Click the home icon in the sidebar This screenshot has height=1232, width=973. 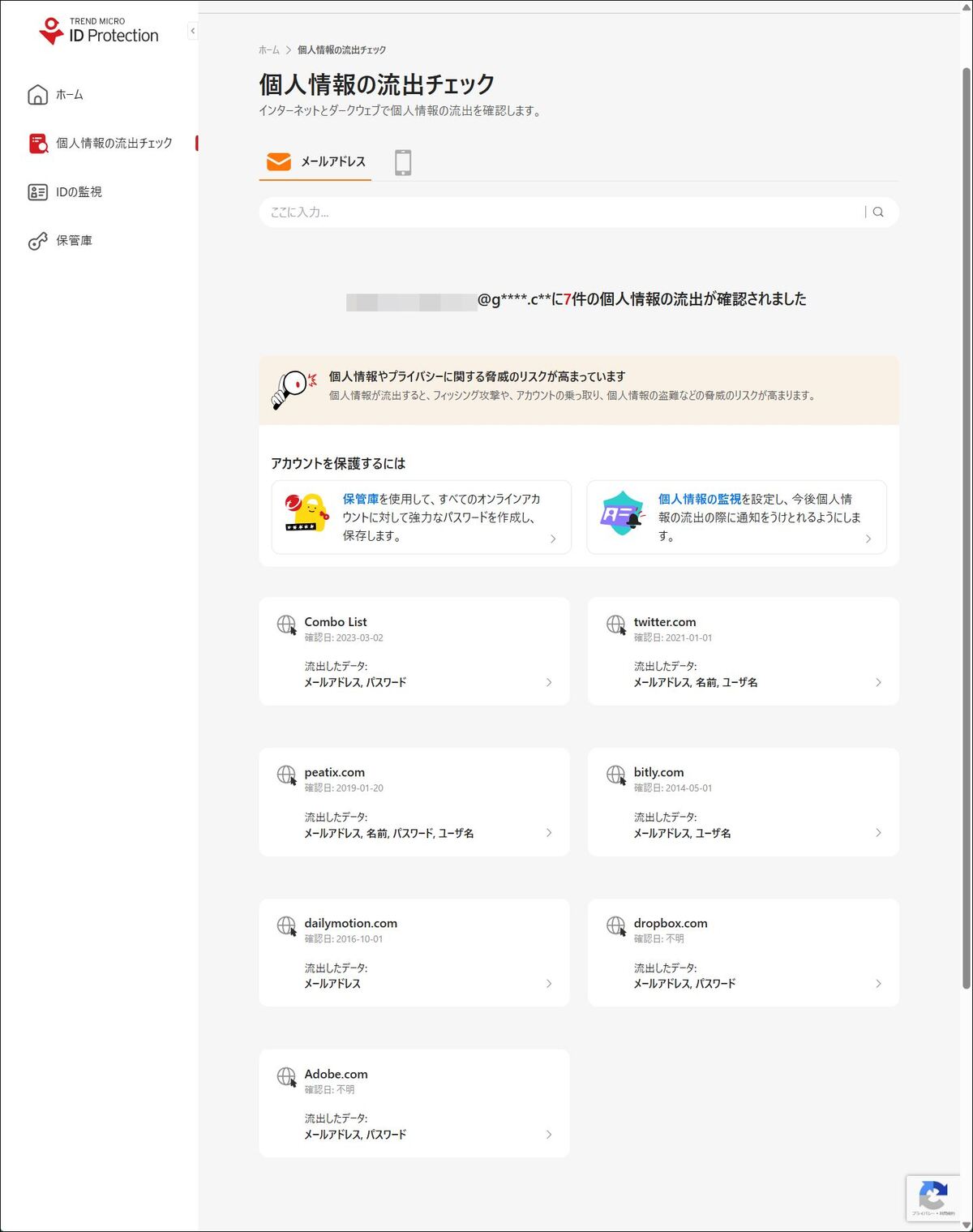click(x=37, y=95)
